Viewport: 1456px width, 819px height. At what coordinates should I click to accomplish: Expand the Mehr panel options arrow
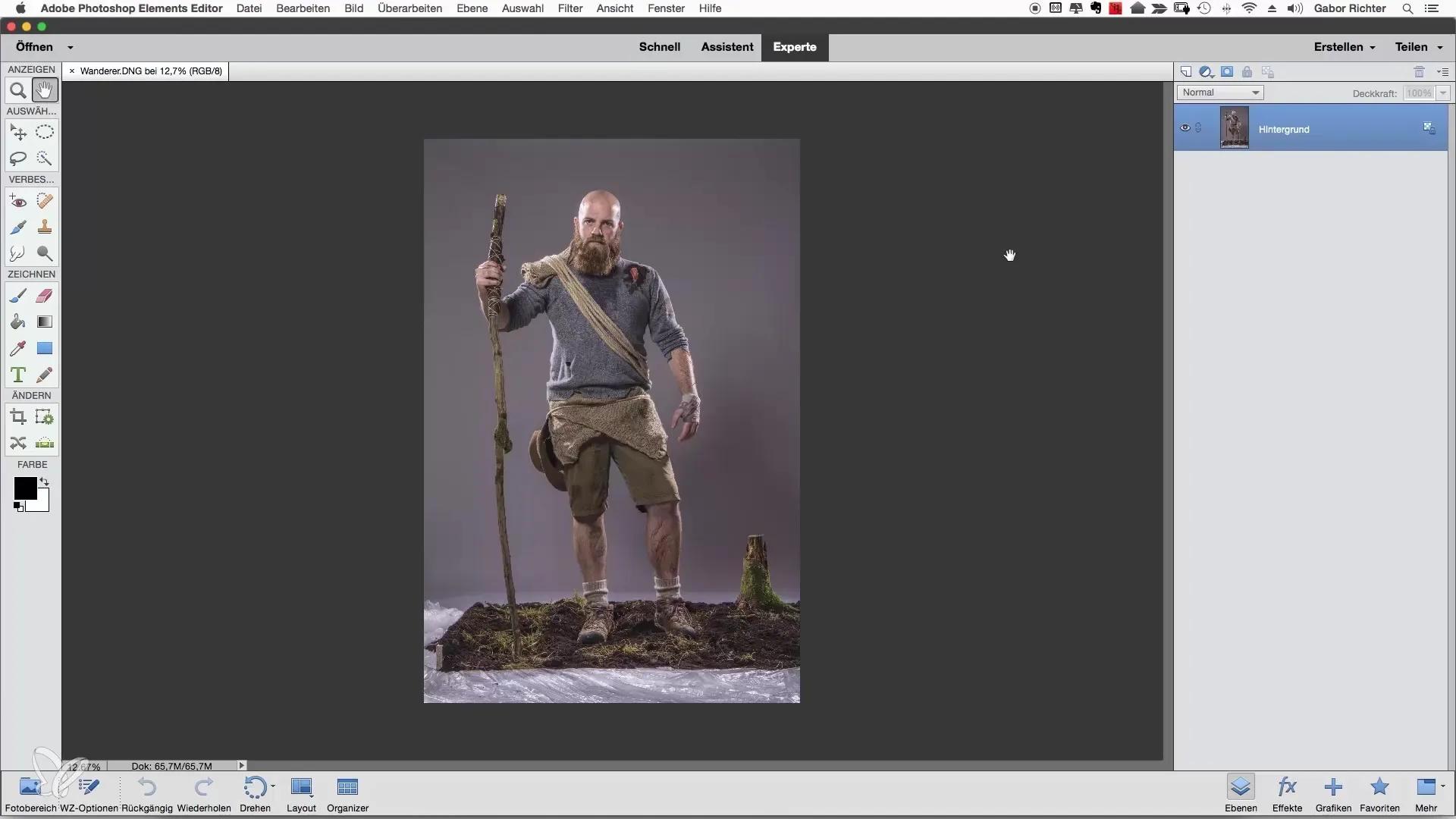click(x=1442, y=786)
